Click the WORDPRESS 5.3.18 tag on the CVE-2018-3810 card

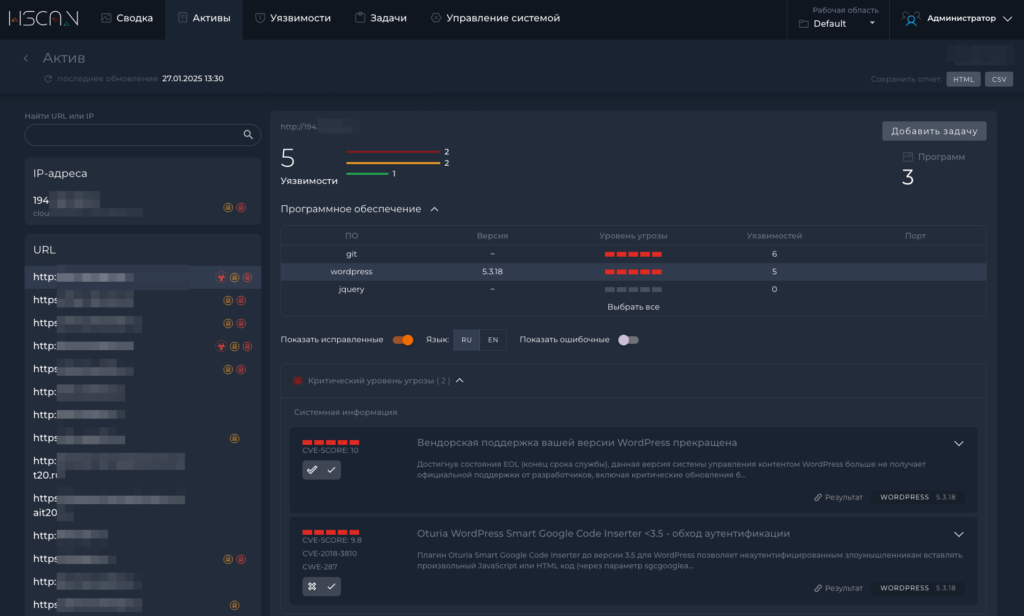[918, 588]
